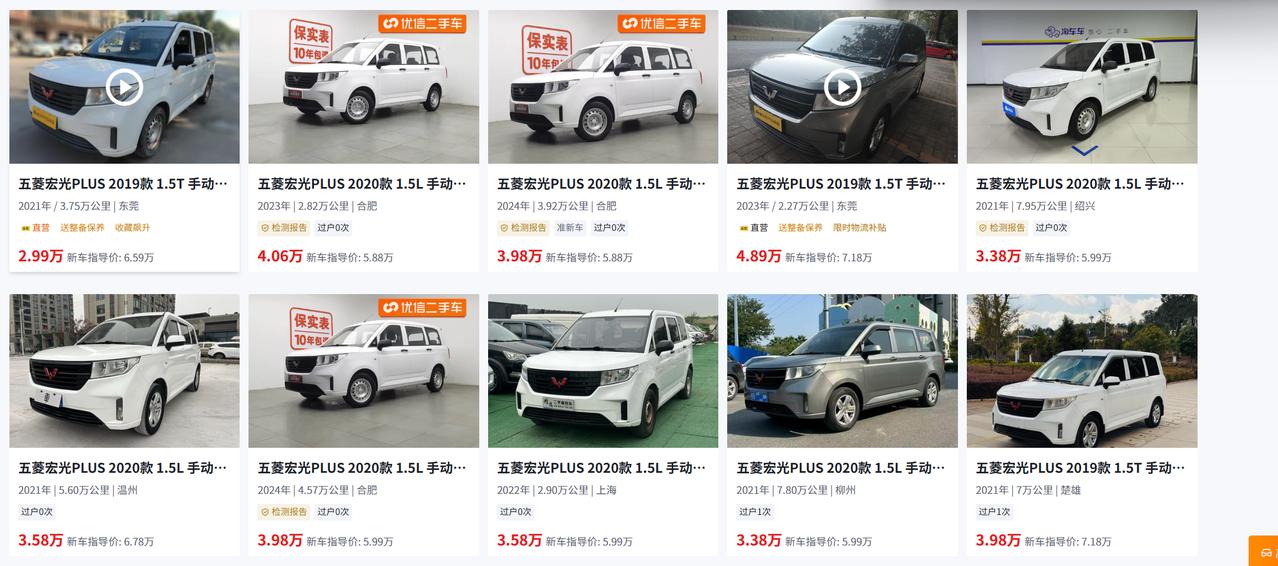The image size is (1278, 566).
Task: Click the 直营 badge on the 4.89万 listing
Action: [x=754, y=228]
